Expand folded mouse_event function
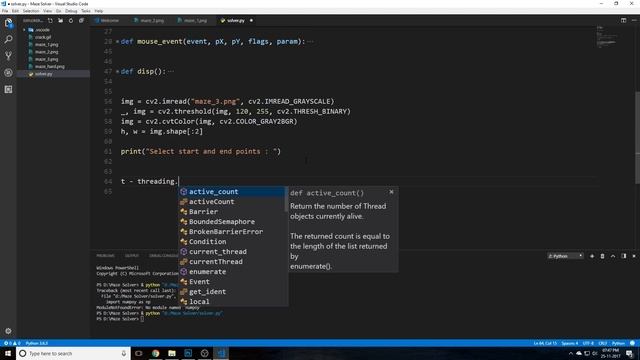 [118, 42]
